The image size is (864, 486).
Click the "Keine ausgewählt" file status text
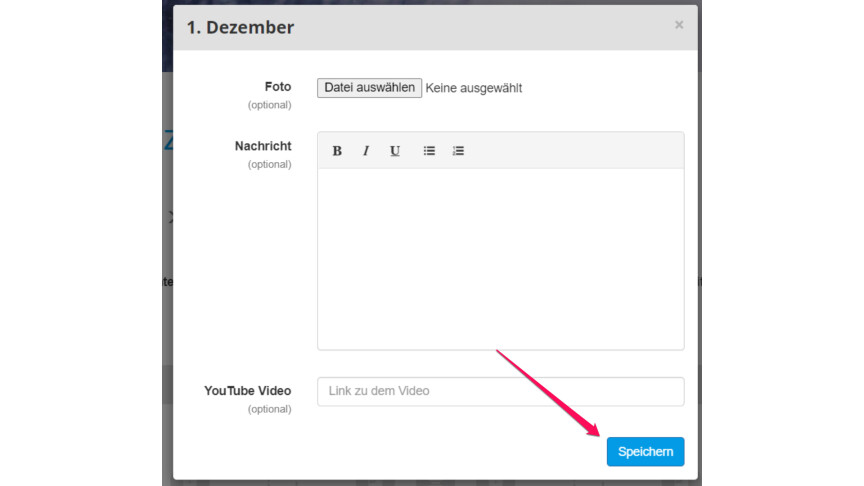click(x=474, y=88)
